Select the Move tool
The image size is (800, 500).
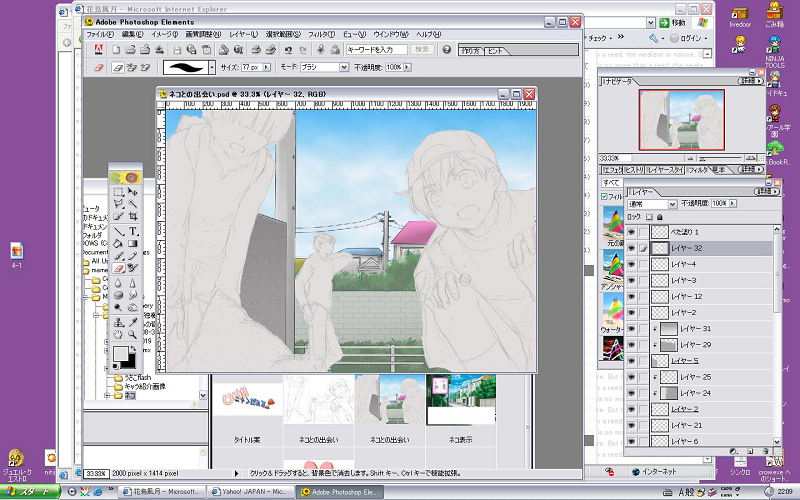click(132, 192)
